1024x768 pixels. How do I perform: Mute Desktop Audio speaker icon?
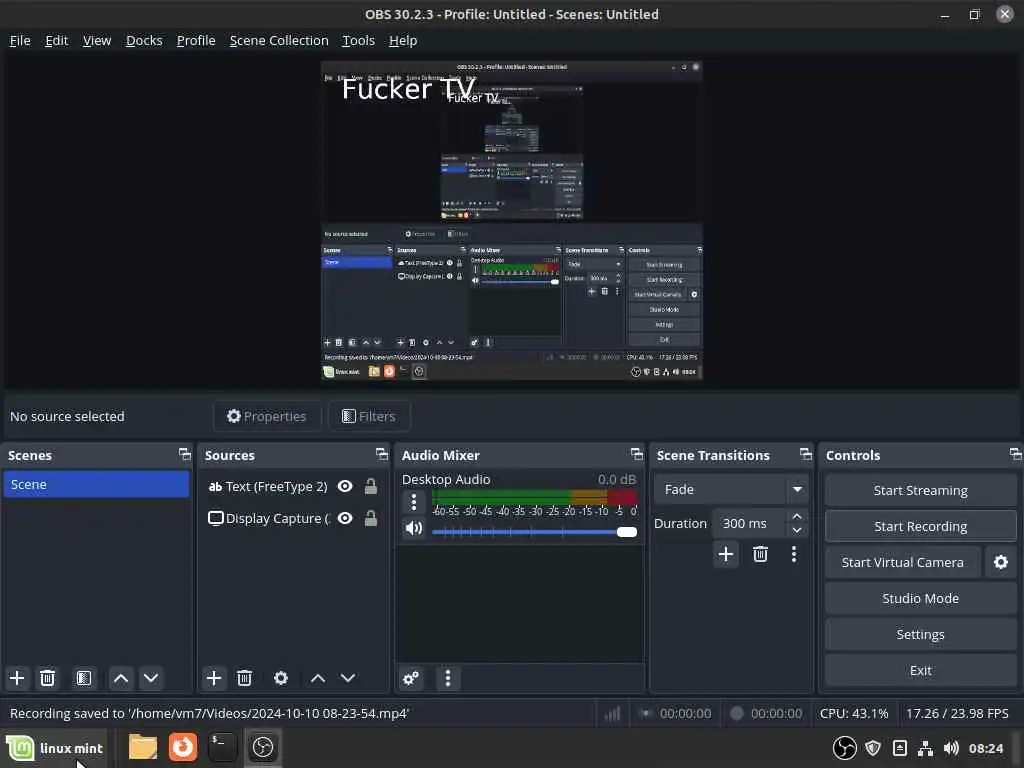point(413,528)
